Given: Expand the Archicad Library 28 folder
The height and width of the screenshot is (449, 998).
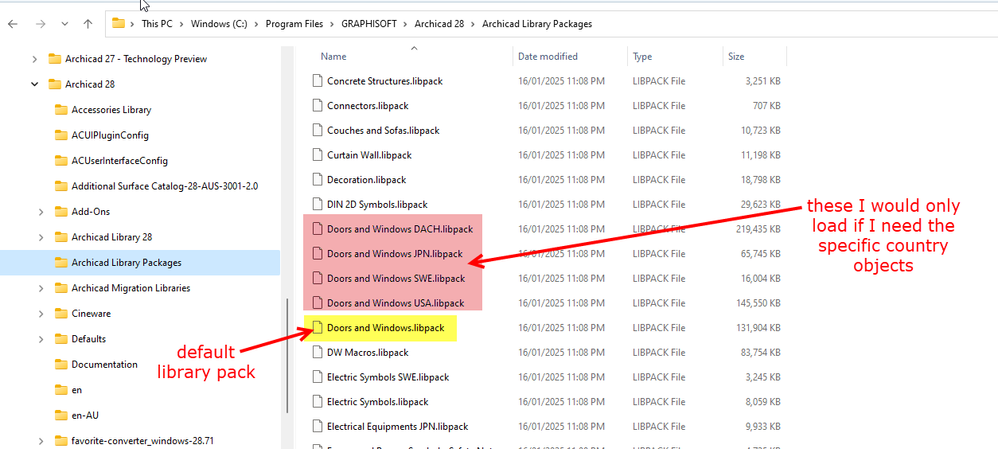Looking at the screenshot, I should [x=41, y=237].
